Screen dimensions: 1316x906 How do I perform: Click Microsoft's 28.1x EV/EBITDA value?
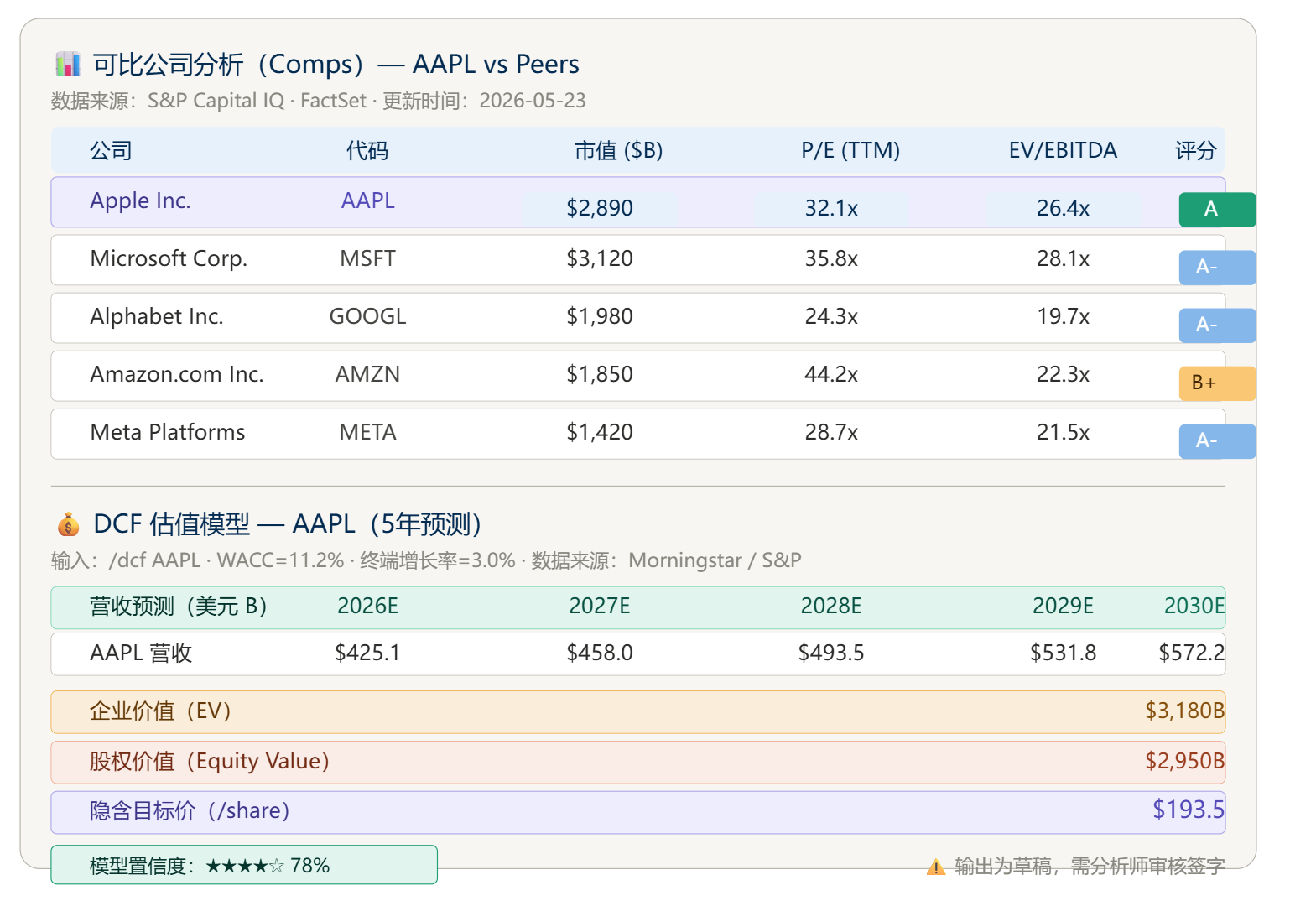(x=1063, y=258)
